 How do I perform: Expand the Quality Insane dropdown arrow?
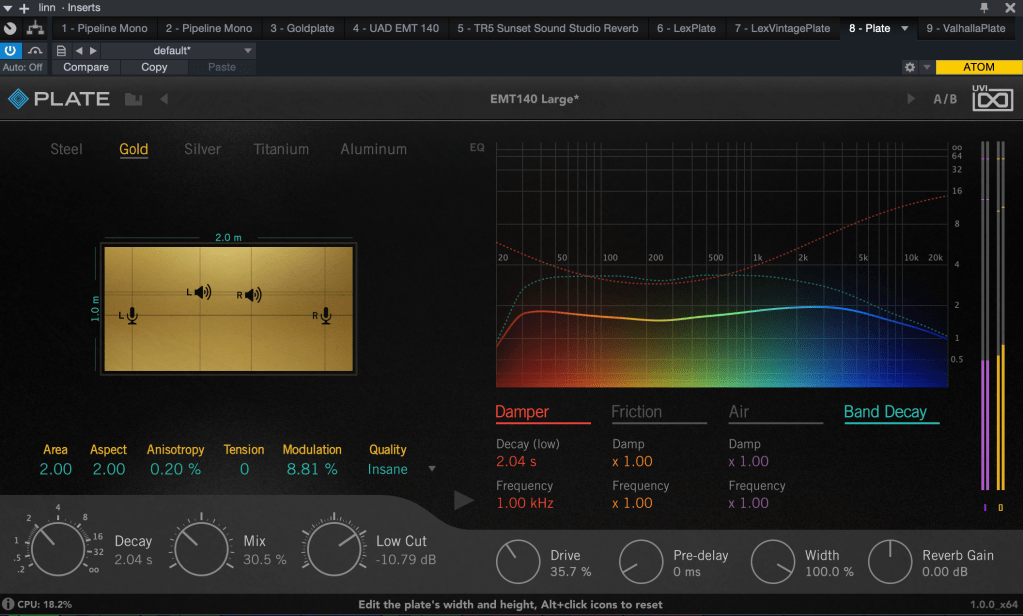click(x=432, y=469)
